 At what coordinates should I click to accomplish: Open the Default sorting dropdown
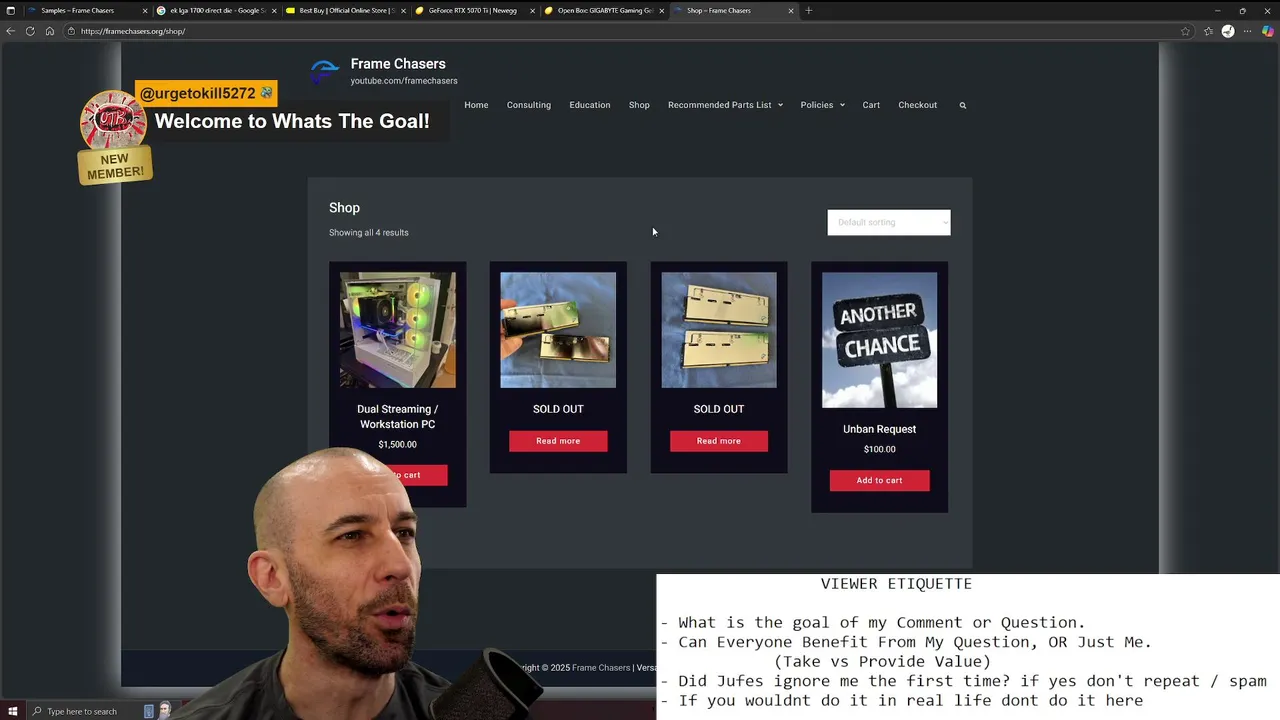pos(889,222)
